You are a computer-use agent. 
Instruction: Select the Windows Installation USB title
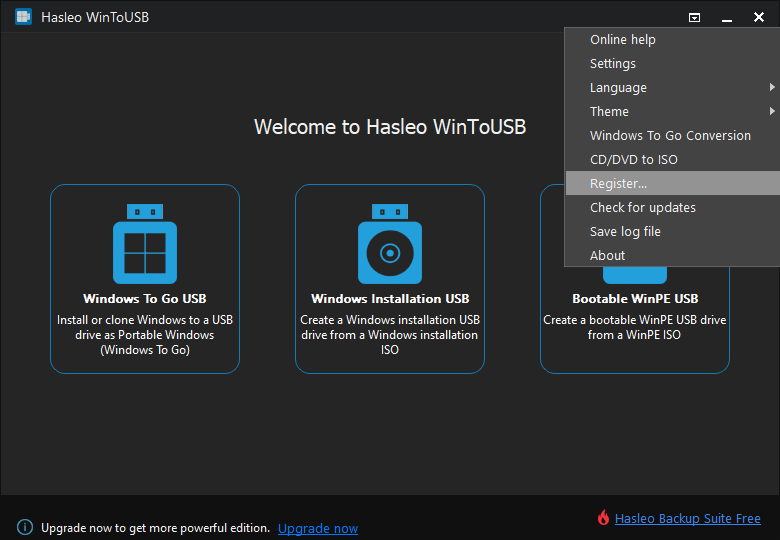pos(390,298)
